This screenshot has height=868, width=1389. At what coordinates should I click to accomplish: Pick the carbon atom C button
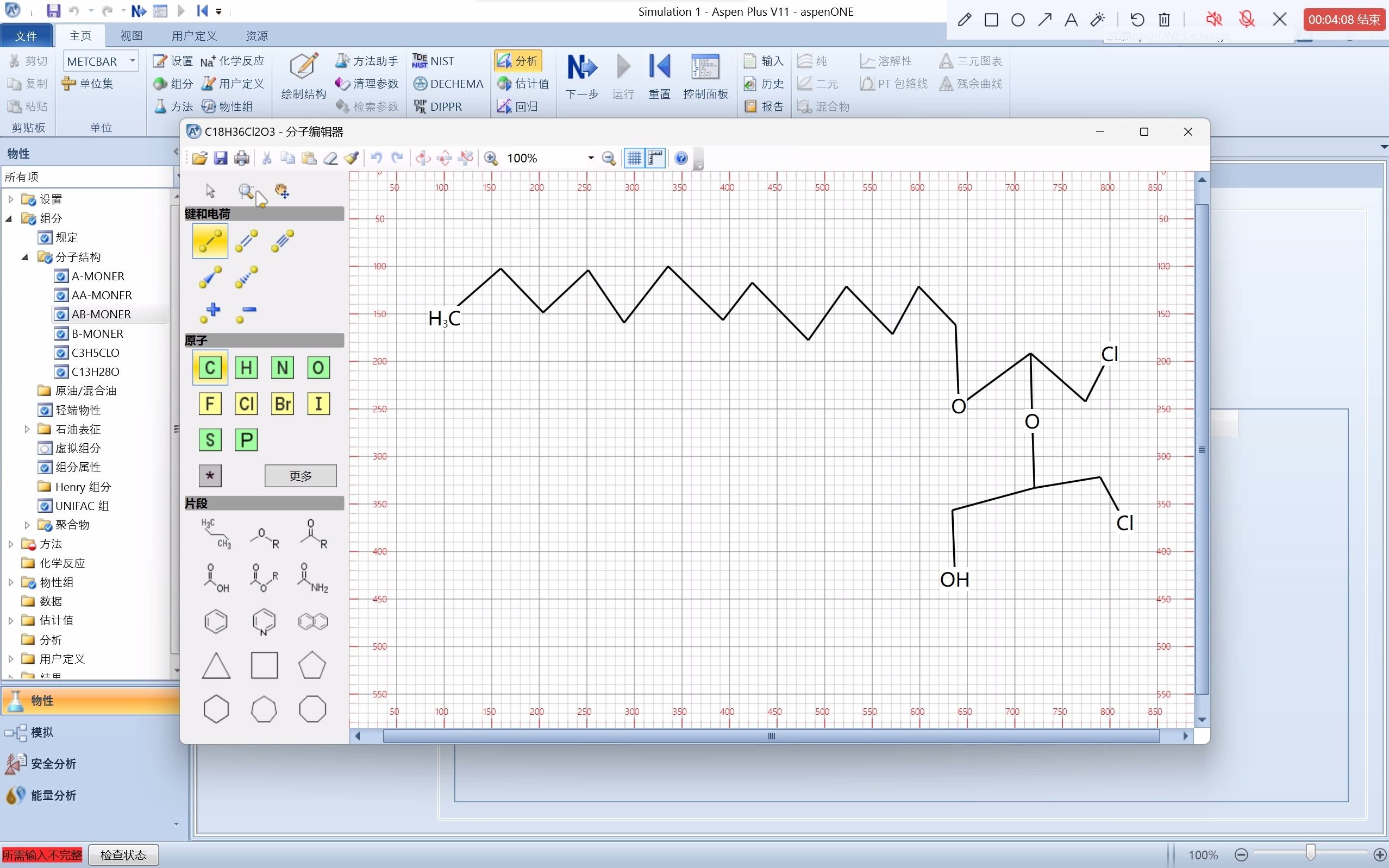click(x=210, y=367)
